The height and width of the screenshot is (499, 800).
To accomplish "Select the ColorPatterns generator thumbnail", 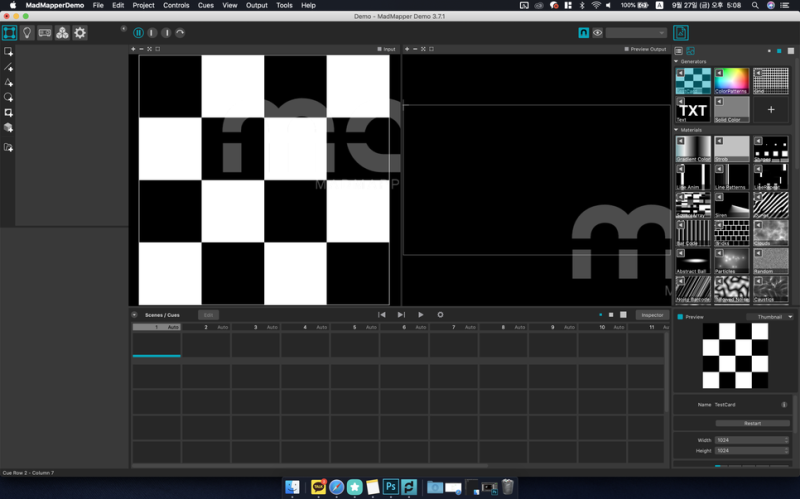I will [731, 80].
